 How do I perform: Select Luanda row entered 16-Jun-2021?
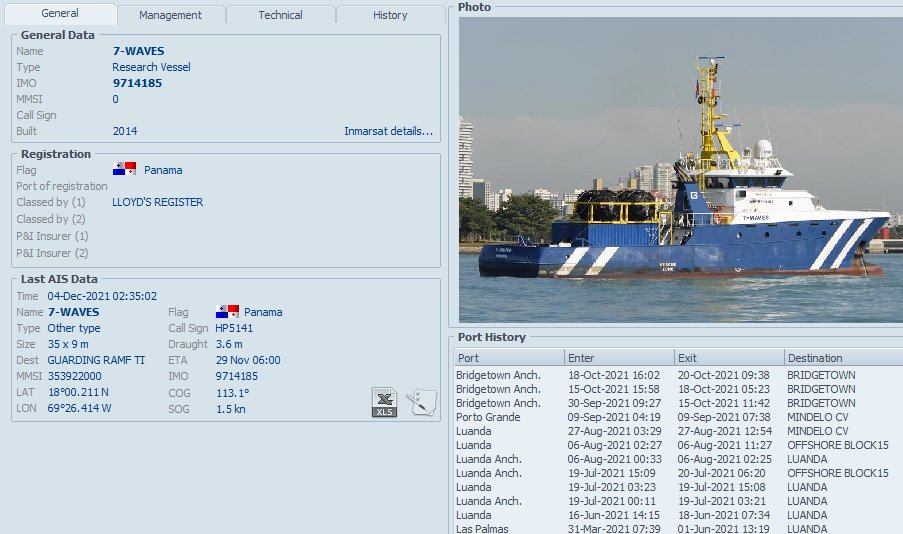click(x=678, y=515)
